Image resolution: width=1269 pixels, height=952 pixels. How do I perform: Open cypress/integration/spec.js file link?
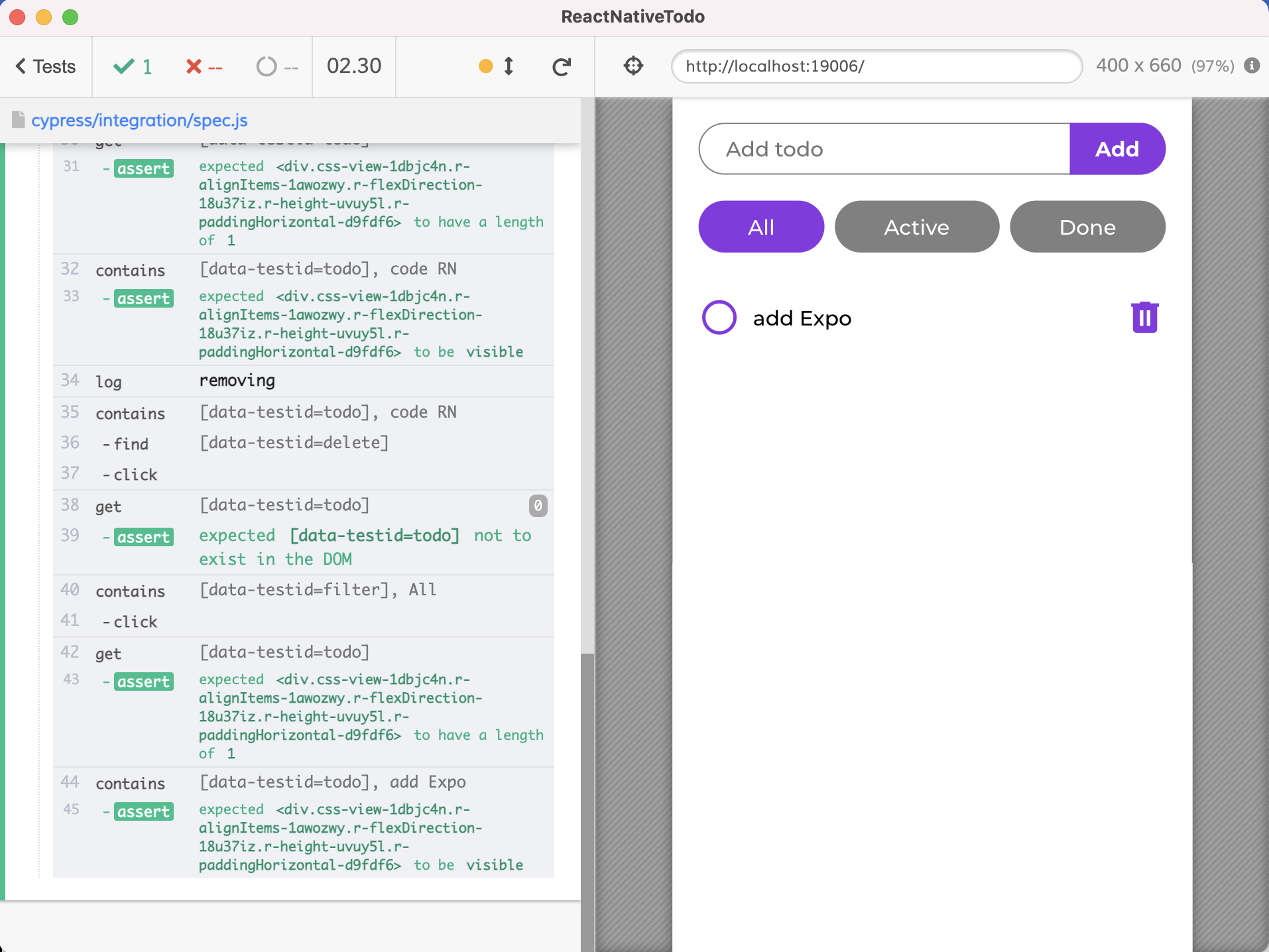(x=139, y=120)
